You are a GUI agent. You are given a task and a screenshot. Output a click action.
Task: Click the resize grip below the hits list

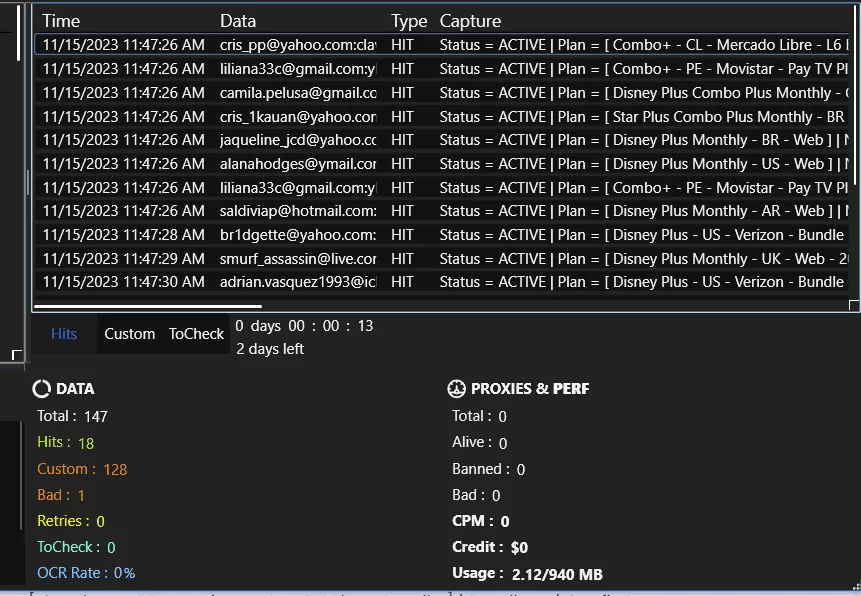pos(853,305)
